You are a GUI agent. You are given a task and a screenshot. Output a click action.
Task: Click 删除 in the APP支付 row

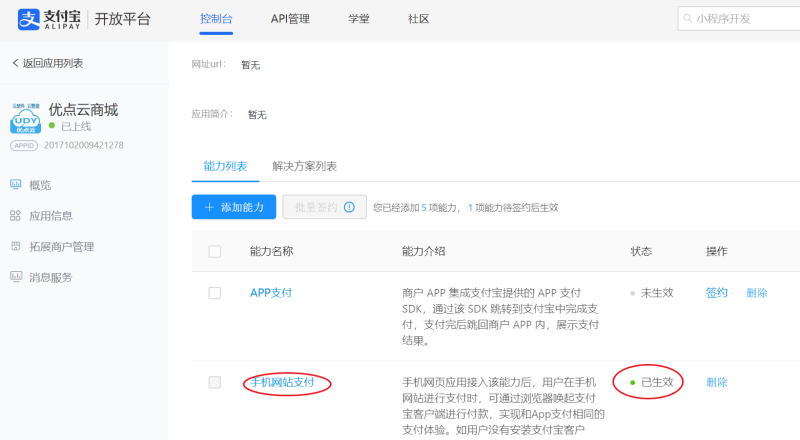coord(757,292)
